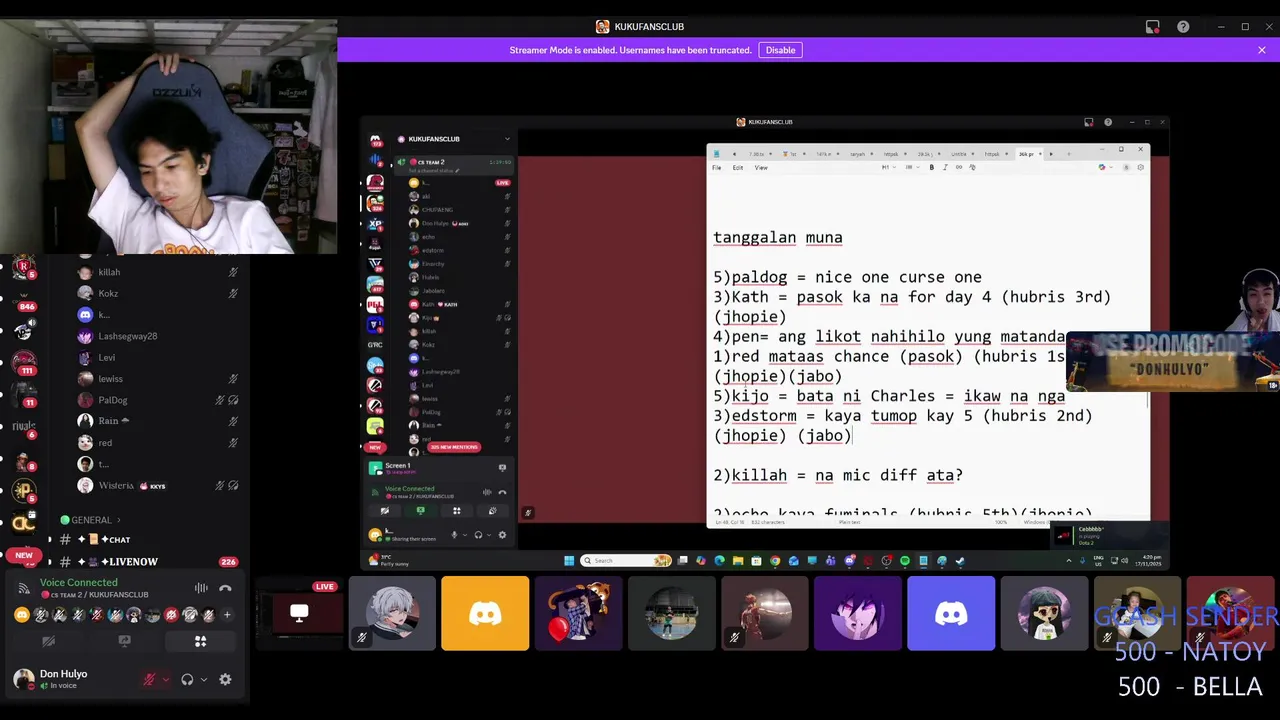Click Windows Start button in shared screen taskbar

pos(569,561)
